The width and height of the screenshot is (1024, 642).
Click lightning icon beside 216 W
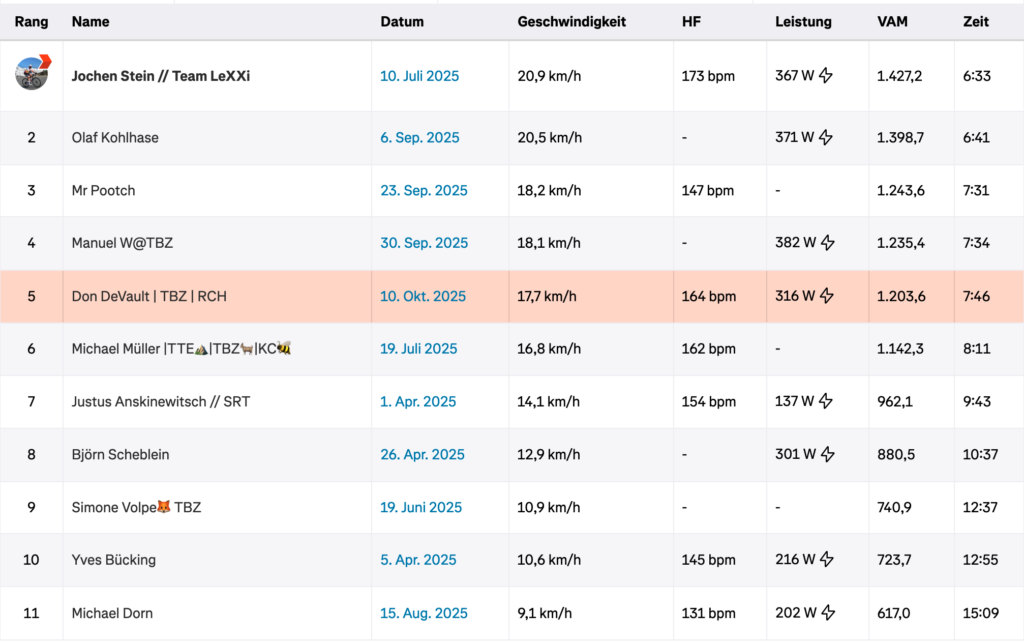[x=826, y=560]
